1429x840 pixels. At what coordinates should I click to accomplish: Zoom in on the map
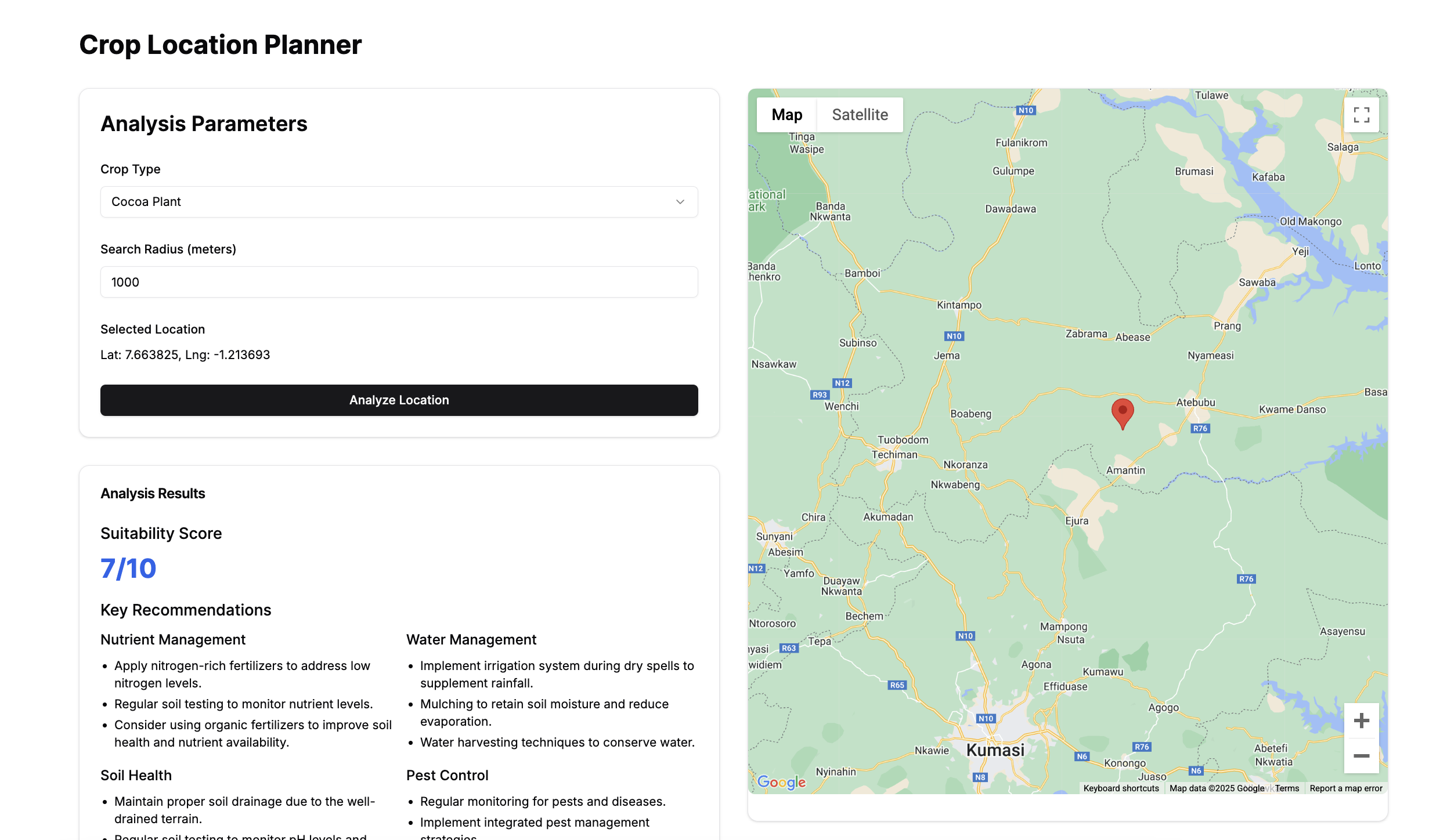click(x=1361, y=721)
